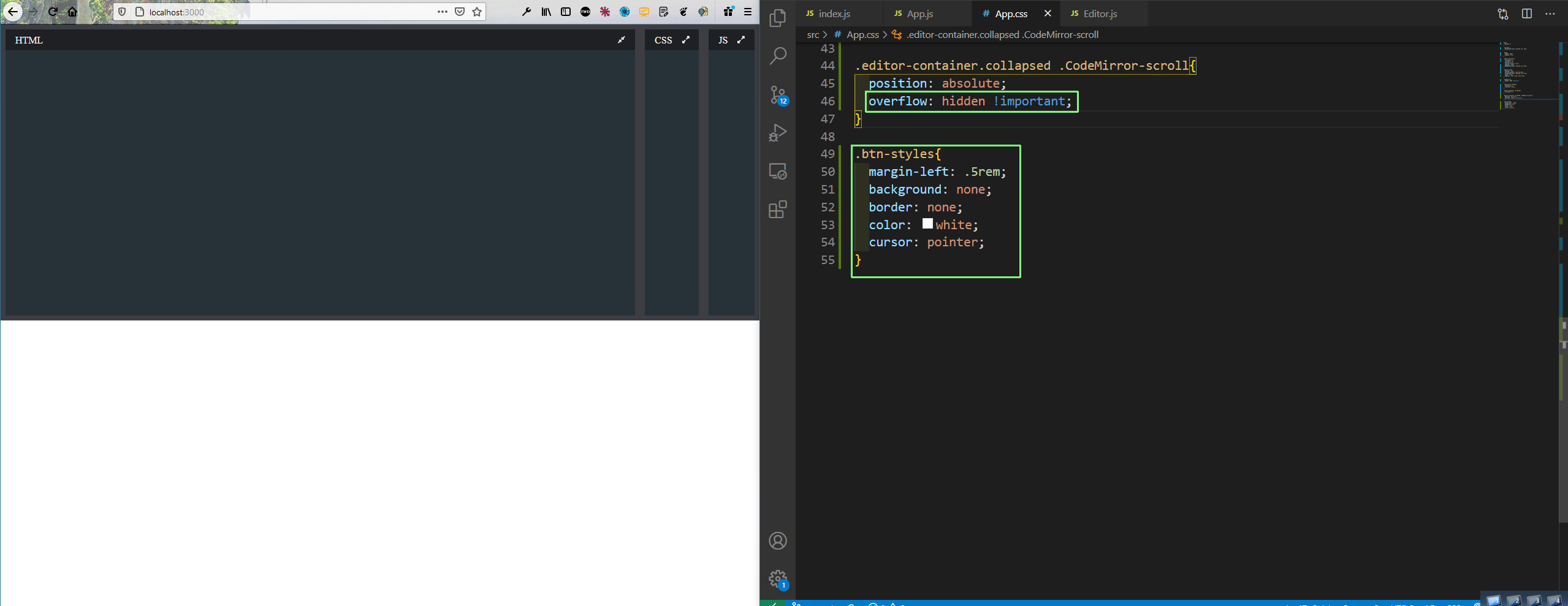Reload the localhost page
This screenshot has width=1568, height=606.
click(53, 12)
